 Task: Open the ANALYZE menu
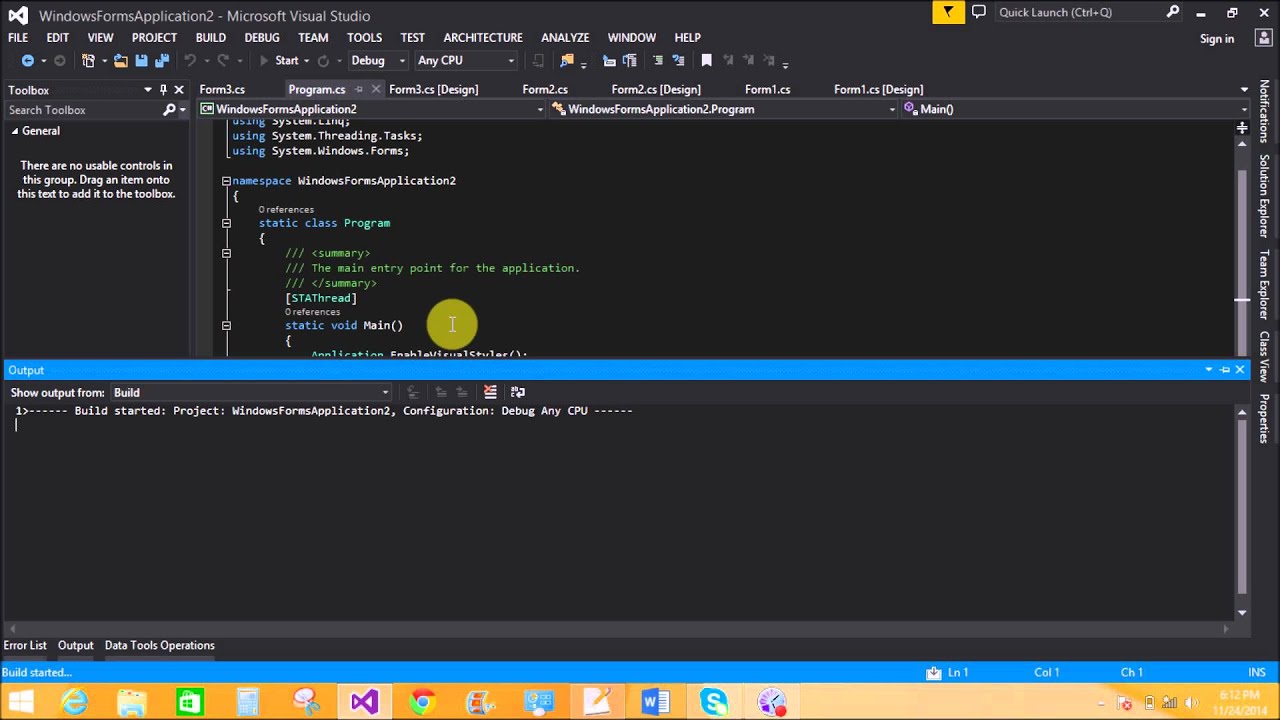(x=565, y=38)
